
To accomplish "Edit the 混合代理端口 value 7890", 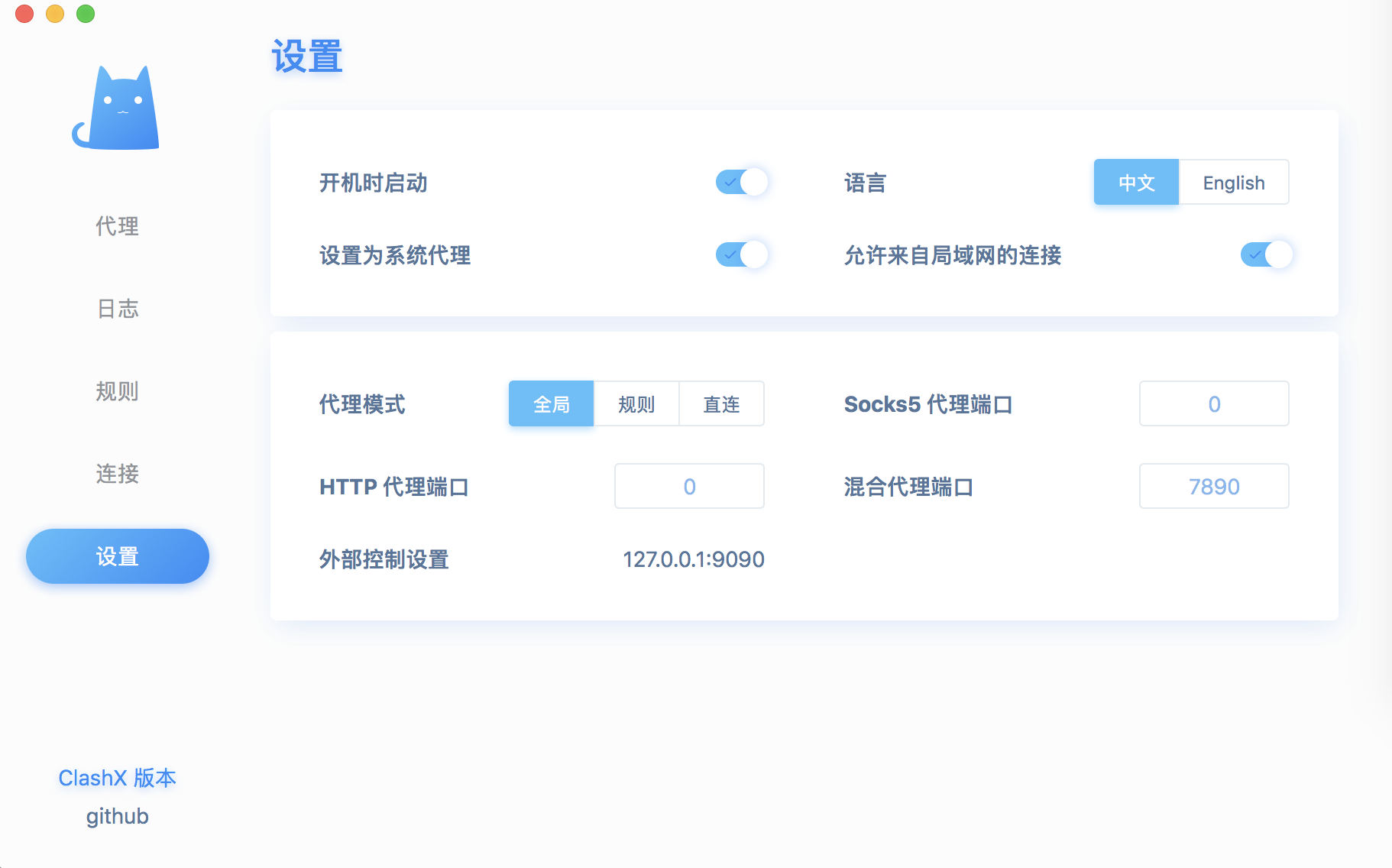I will (x=1214, y=486).
